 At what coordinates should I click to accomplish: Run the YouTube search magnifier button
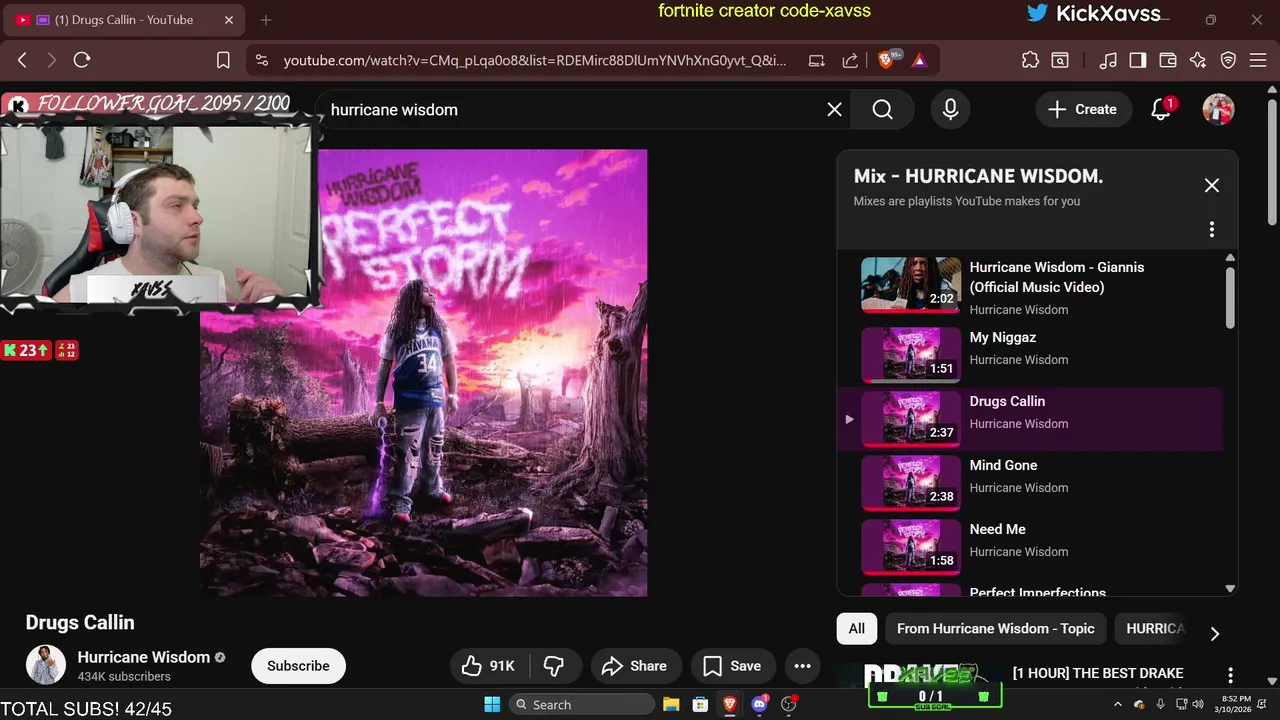click(x=882, y=110)
